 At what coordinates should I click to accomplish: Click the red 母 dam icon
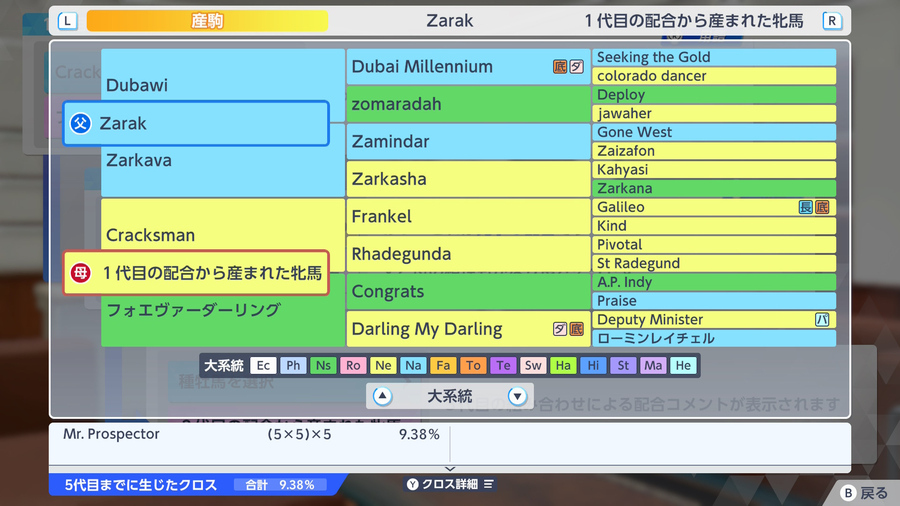pos(80,273)
